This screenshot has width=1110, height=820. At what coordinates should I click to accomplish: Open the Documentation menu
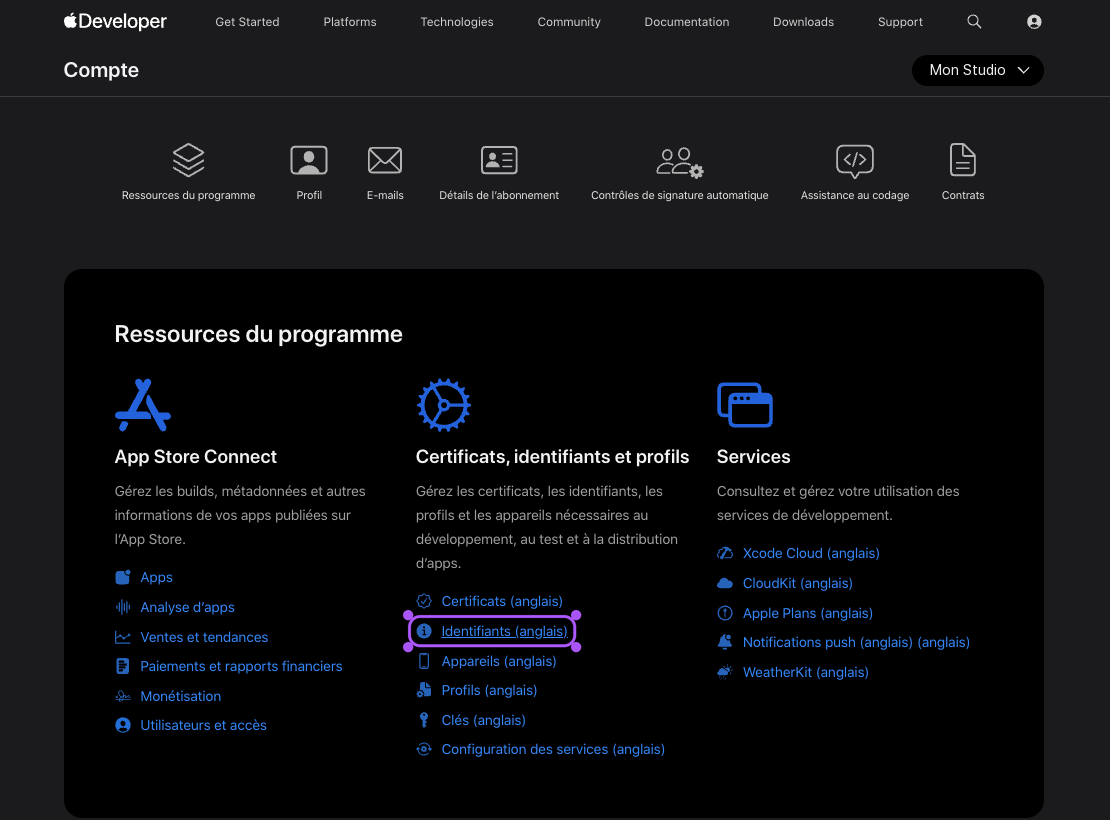687,22
